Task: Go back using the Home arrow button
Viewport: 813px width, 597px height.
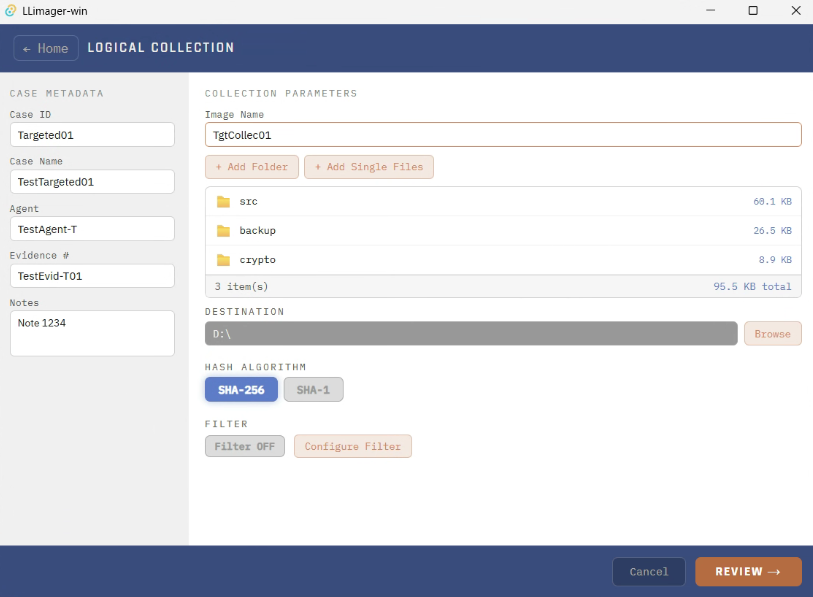Action: pyautogui.click(x=46, y=48)
